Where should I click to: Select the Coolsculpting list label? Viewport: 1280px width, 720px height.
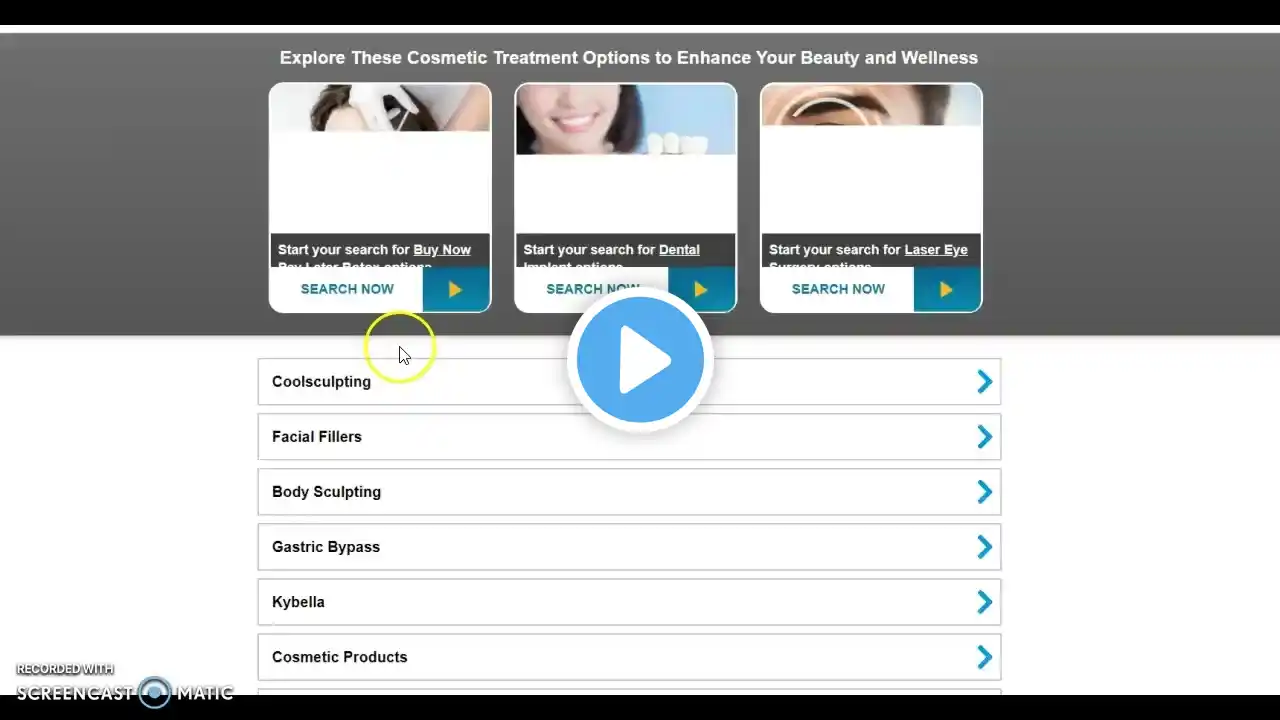tap(321, 382)
